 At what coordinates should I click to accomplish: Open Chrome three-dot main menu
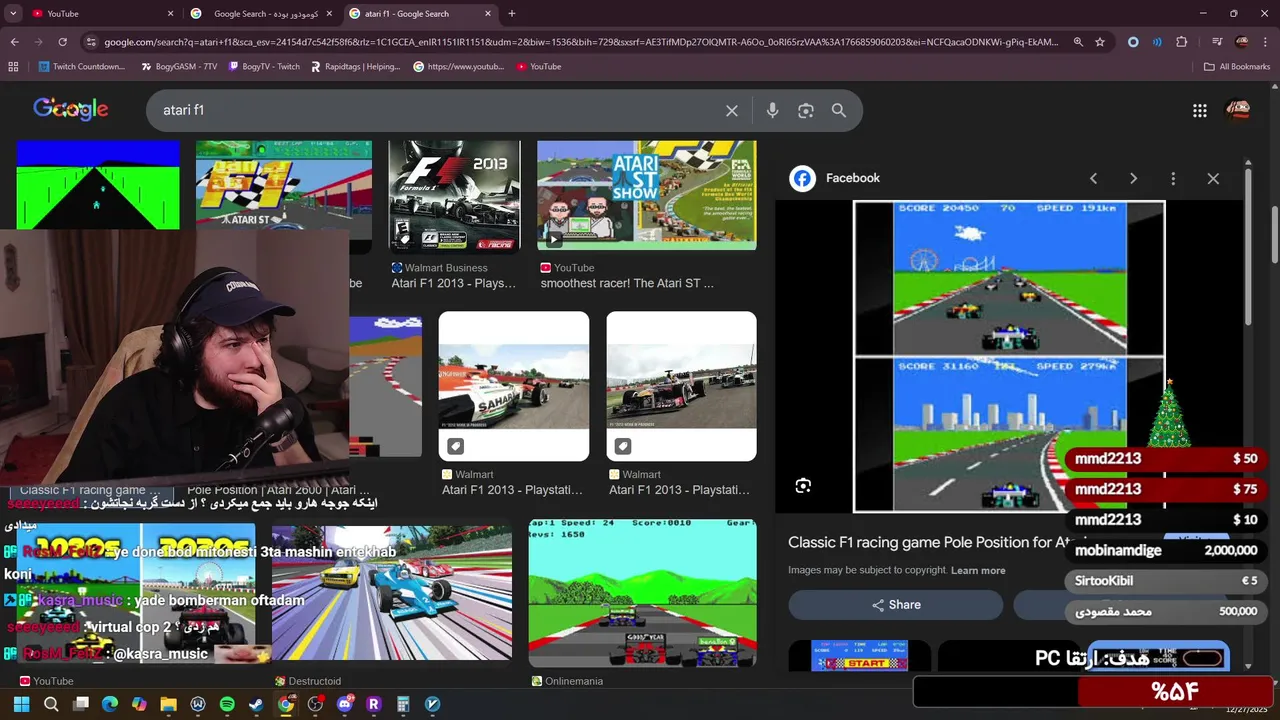[x=1266, y=42]
